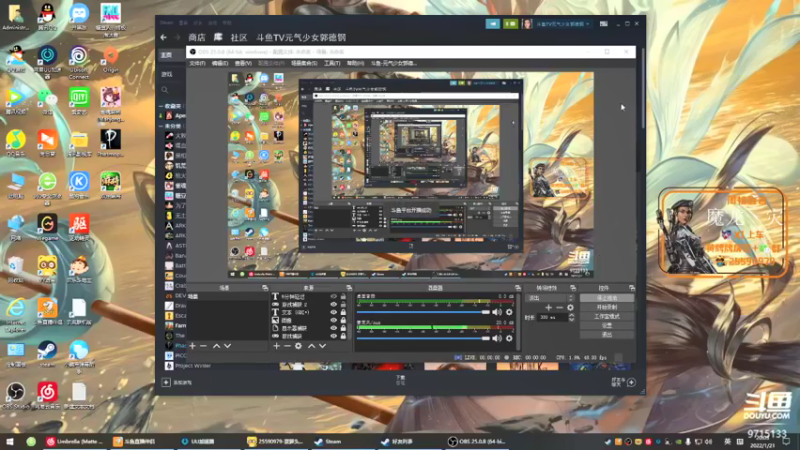This screenshot has width=800, height=450.
Task: Open the 游戏 filter dropdown in Steam sidebar
Action: tap(171, 74)
